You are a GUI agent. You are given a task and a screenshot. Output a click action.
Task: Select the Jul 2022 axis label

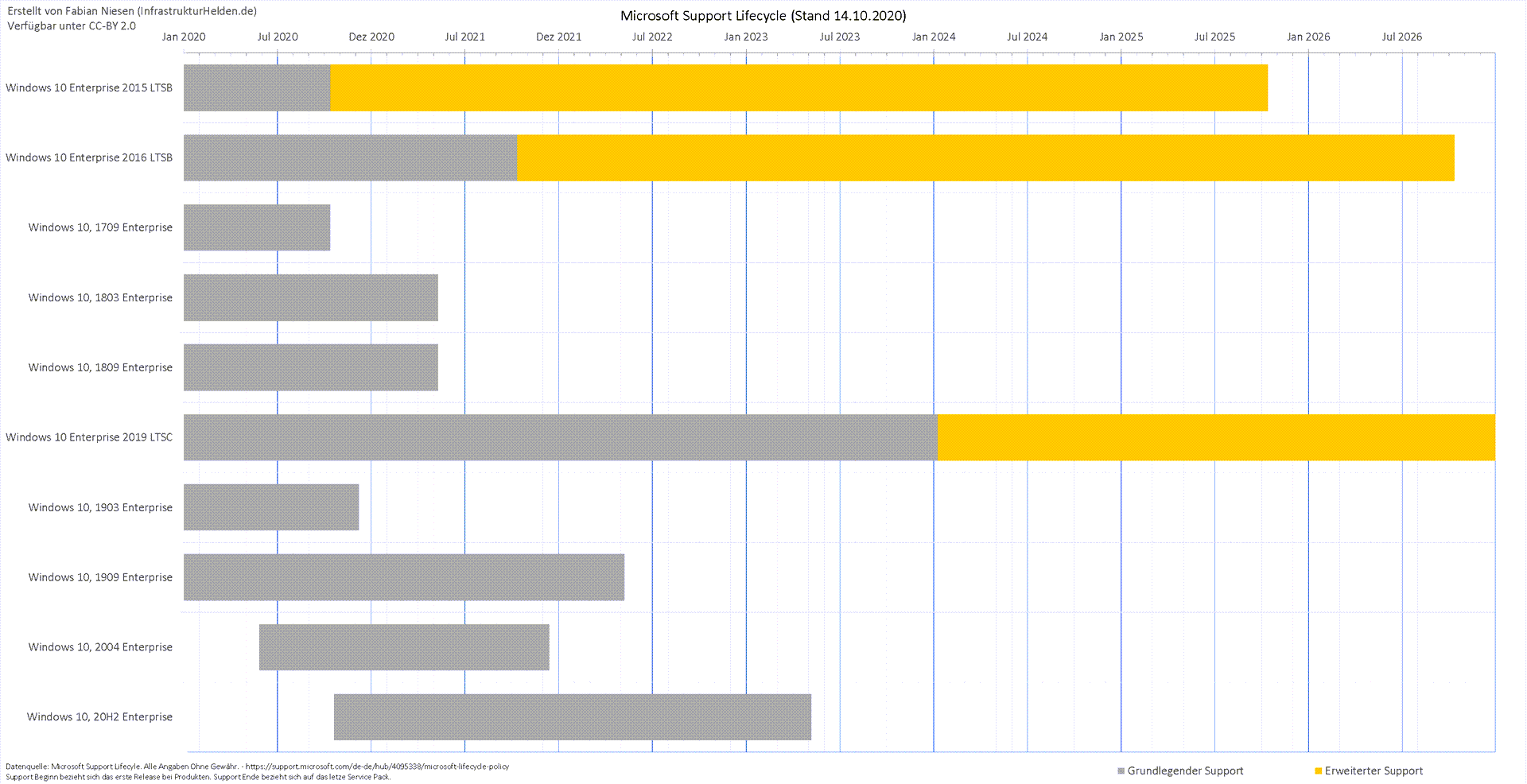click(652, 37)
